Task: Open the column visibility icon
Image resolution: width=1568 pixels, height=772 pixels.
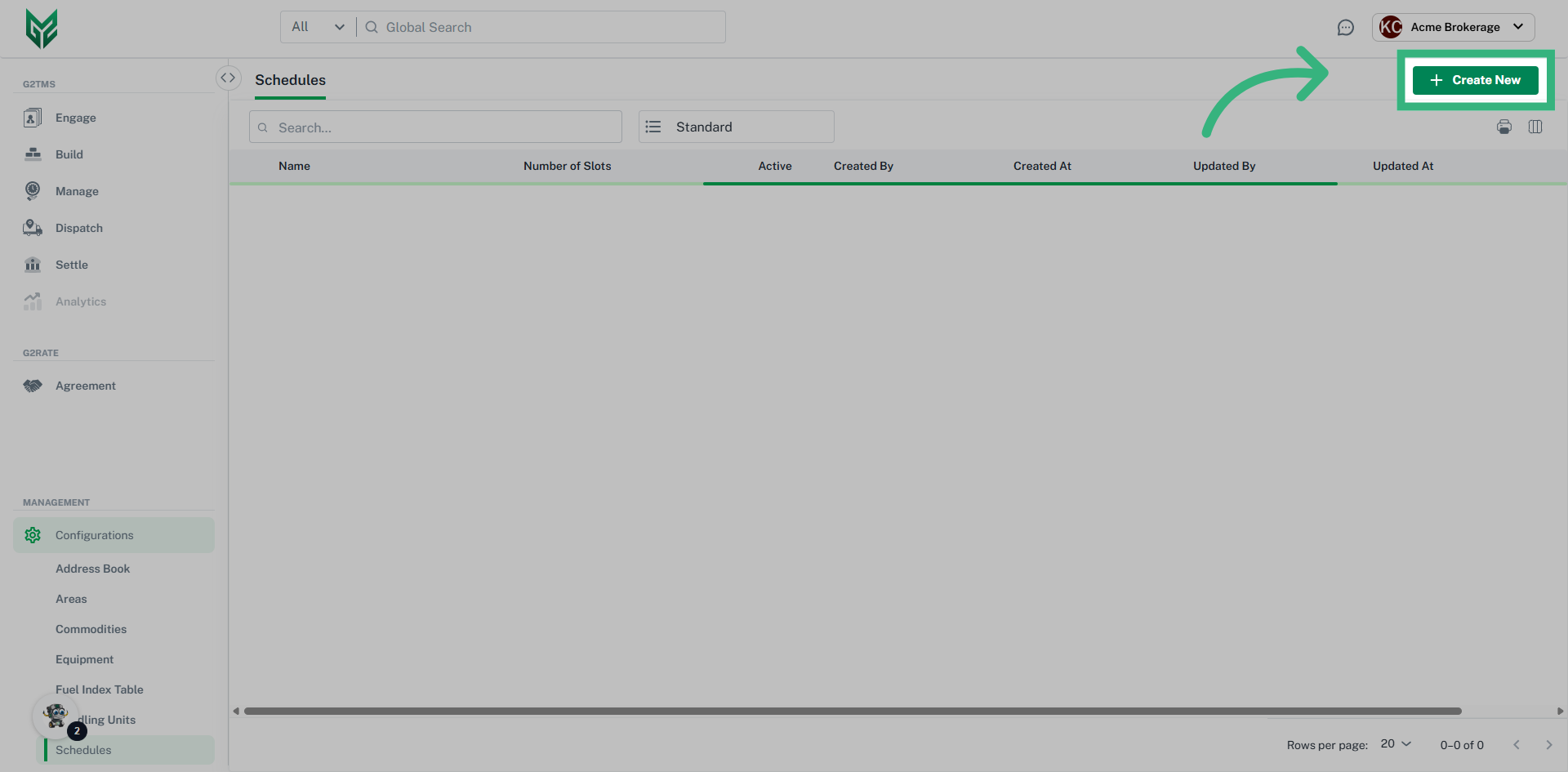Action: [1535, 127]
